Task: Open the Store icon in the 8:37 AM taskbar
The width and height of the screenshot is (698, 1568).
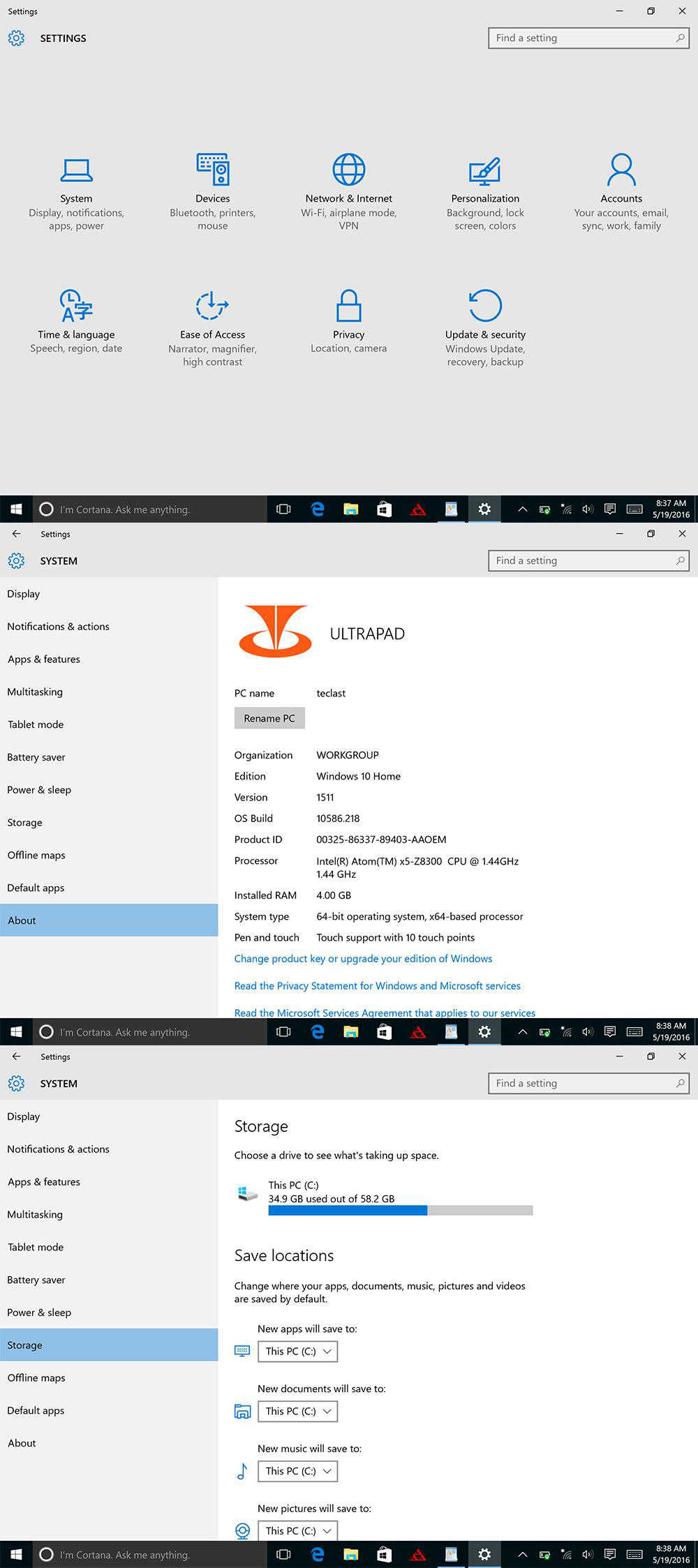Action: point(384,509)
